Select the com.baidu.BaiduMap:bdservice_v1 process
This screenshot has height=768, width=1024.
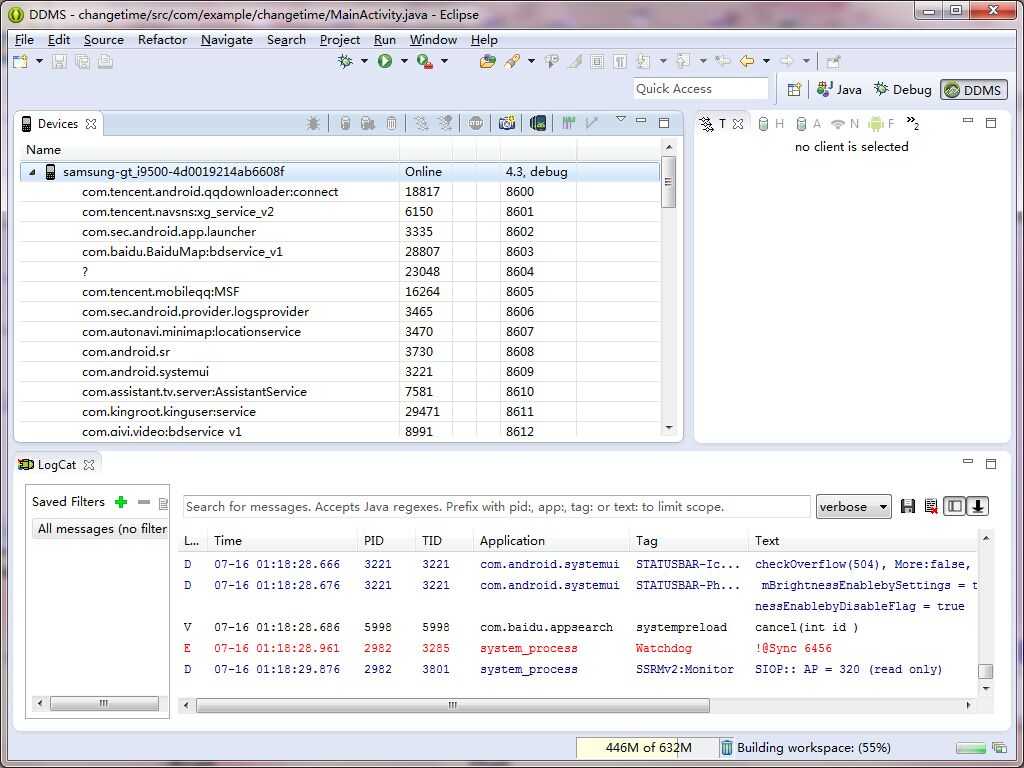click(x=340, y=251)
